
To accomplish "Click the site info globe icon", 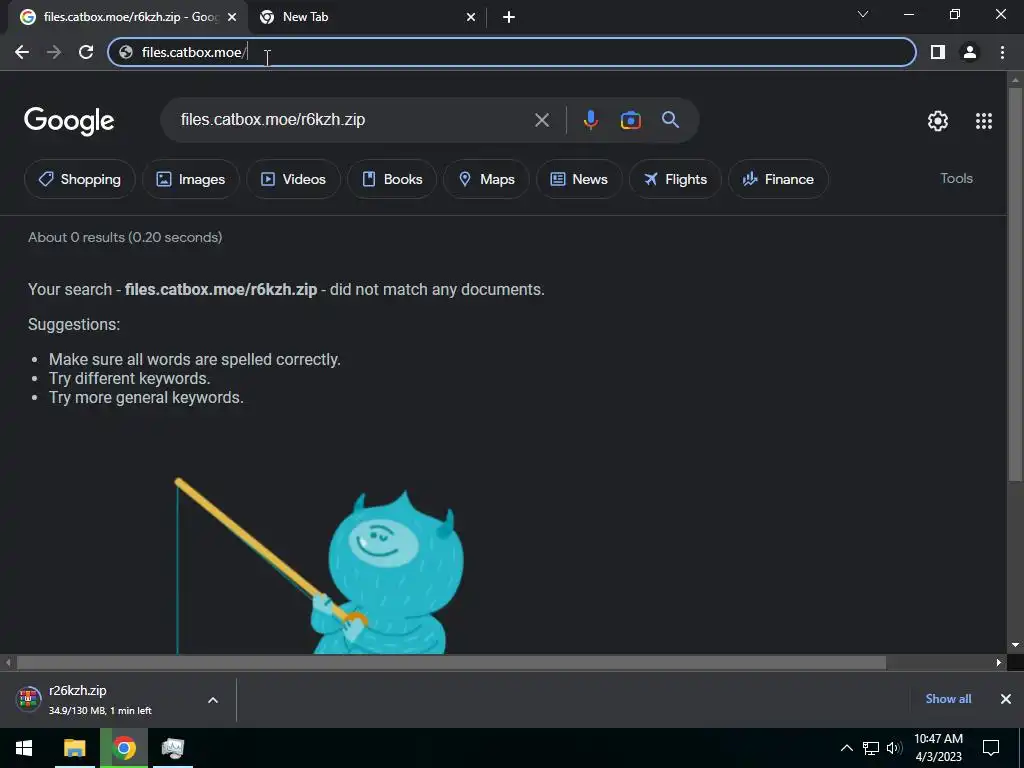I will coord(126,52).
